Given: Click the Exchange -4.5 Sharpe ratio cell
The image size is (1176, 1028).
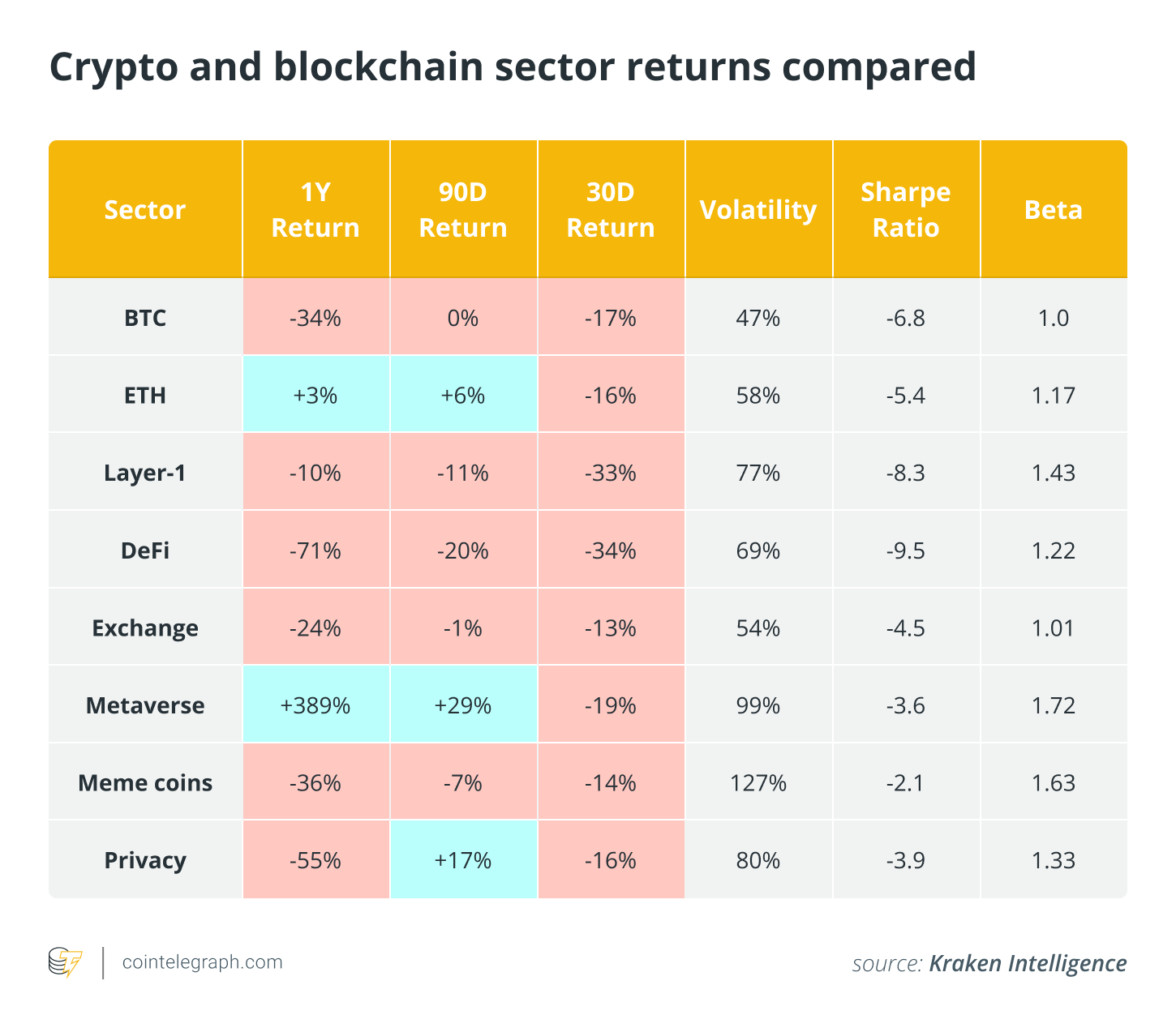Looking at the screenshot, I should point(905,628).
